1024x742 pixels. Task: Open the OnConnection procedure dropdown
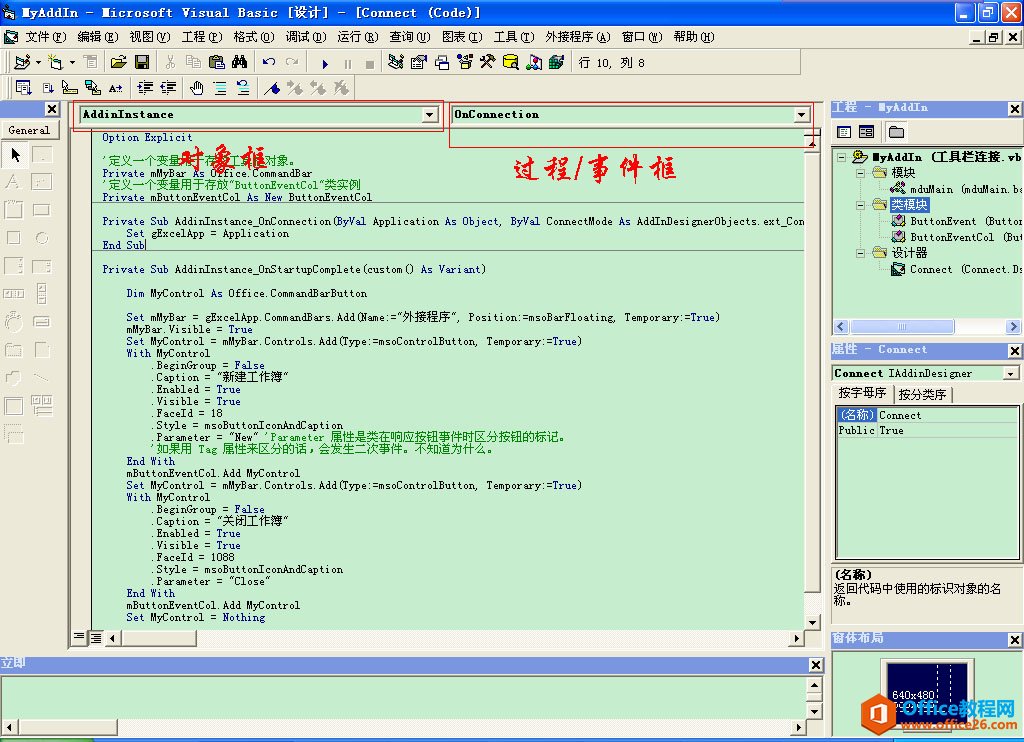click(x=801, y=114)
